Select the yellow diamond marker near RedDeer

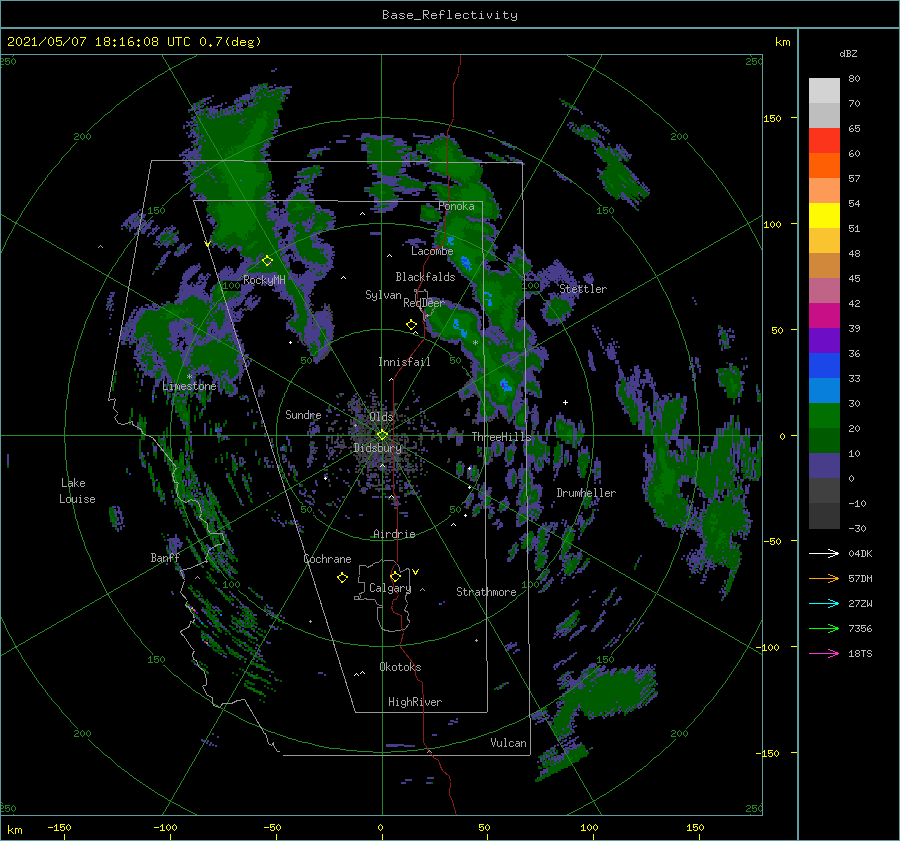click(x=412, y=325)
